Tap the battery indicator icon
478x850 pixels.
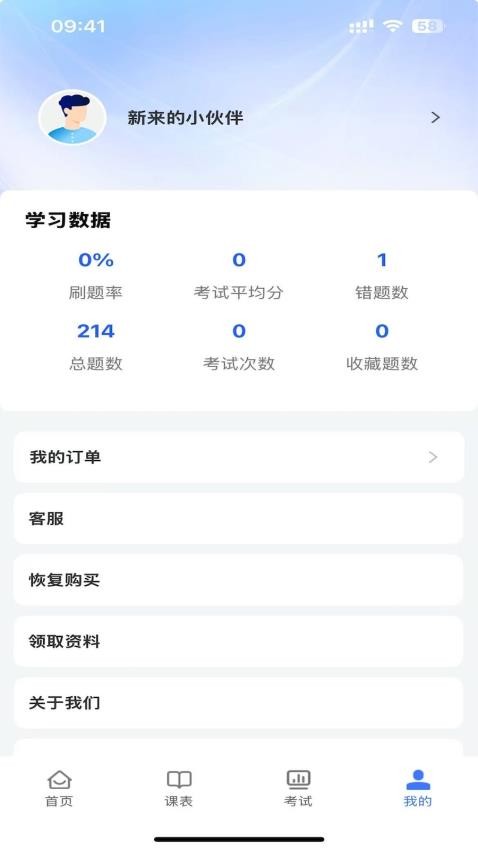(428, 25)
